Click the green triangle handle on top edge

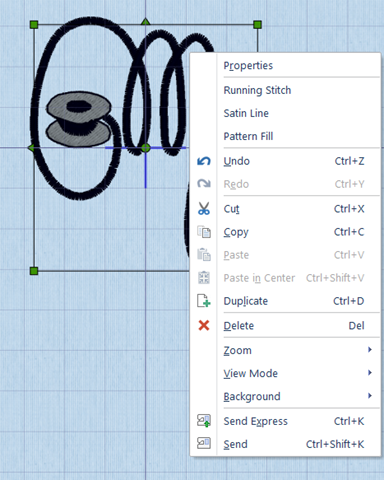click(145, 22)
